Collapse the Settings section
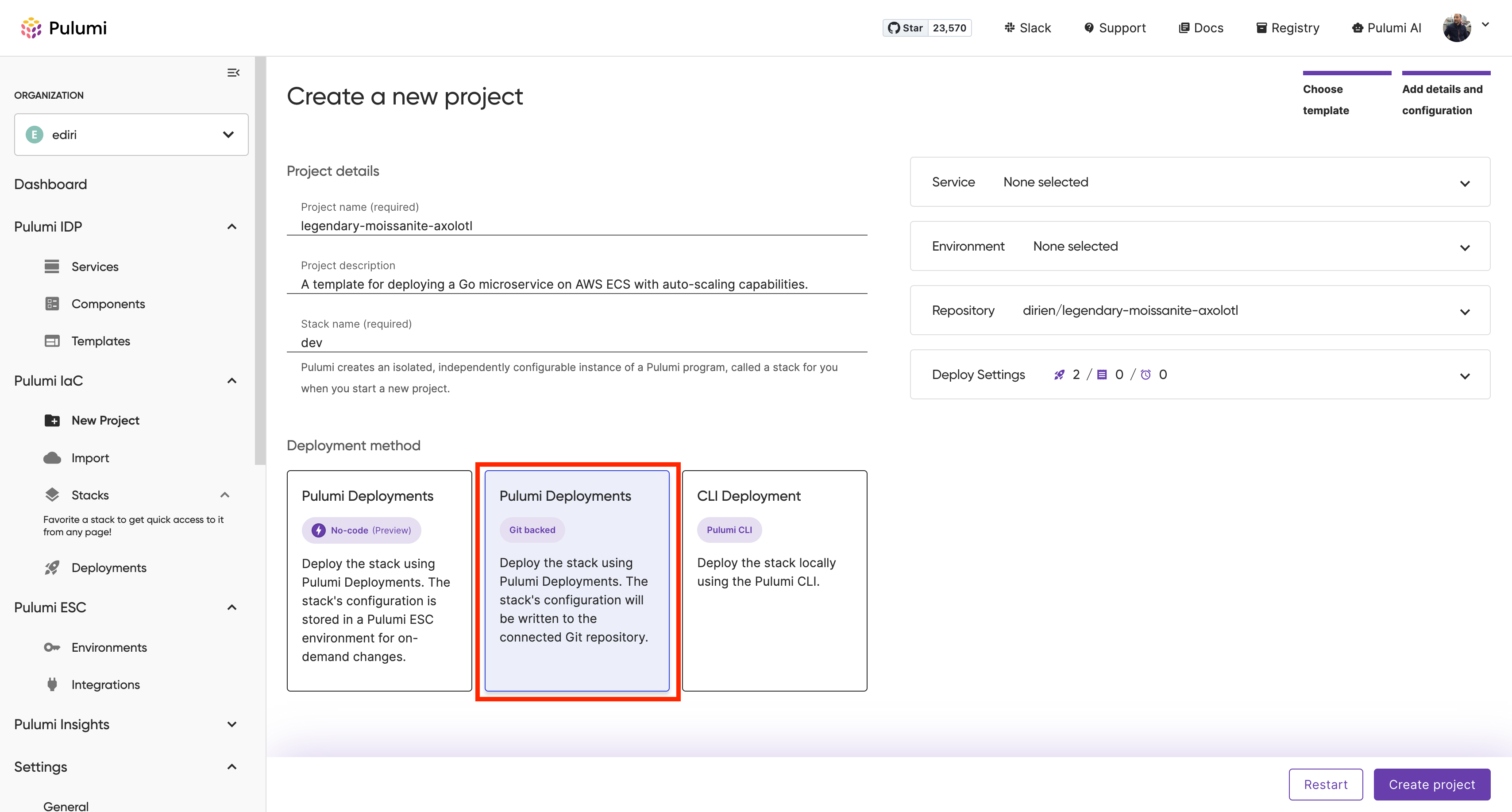 232,767
